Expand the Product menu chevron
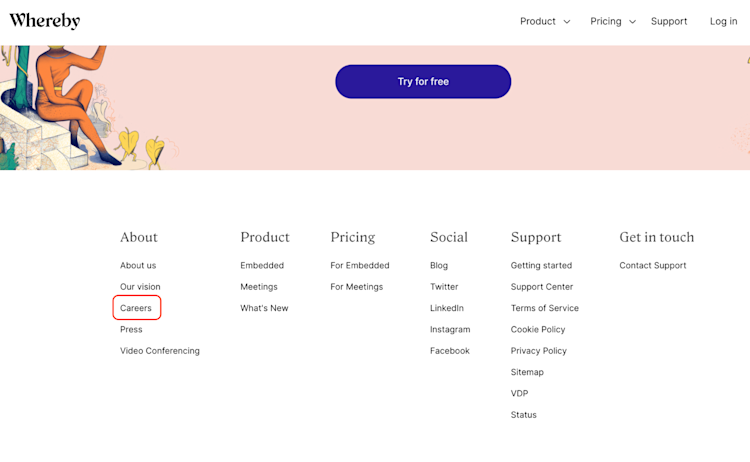Screen dimensions: 750x462 pos(567,22)
